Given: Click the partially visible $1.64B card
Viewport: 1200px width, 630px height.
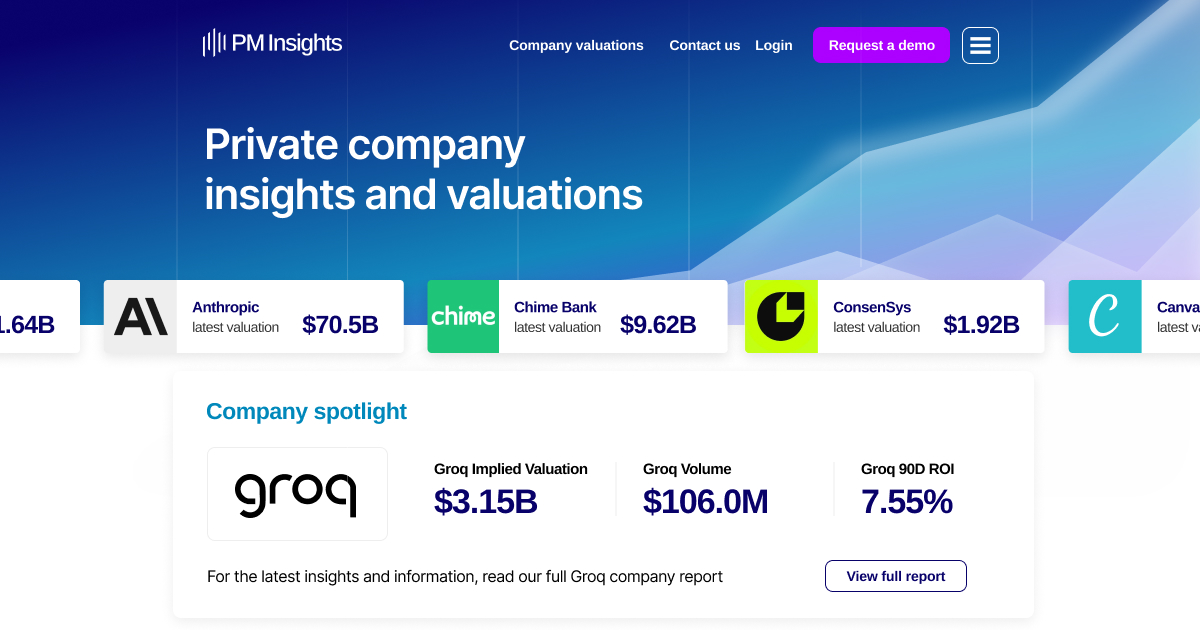Looking at the screenshot, I should point(40,316).
